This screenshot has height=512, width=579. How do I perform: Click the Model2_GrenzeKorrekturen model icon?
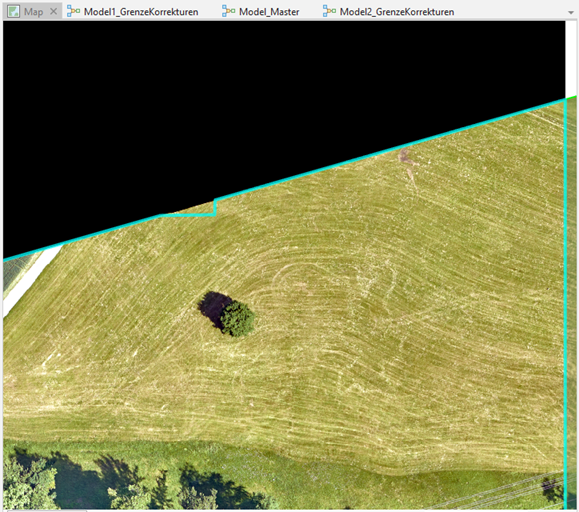click(329, 11)
